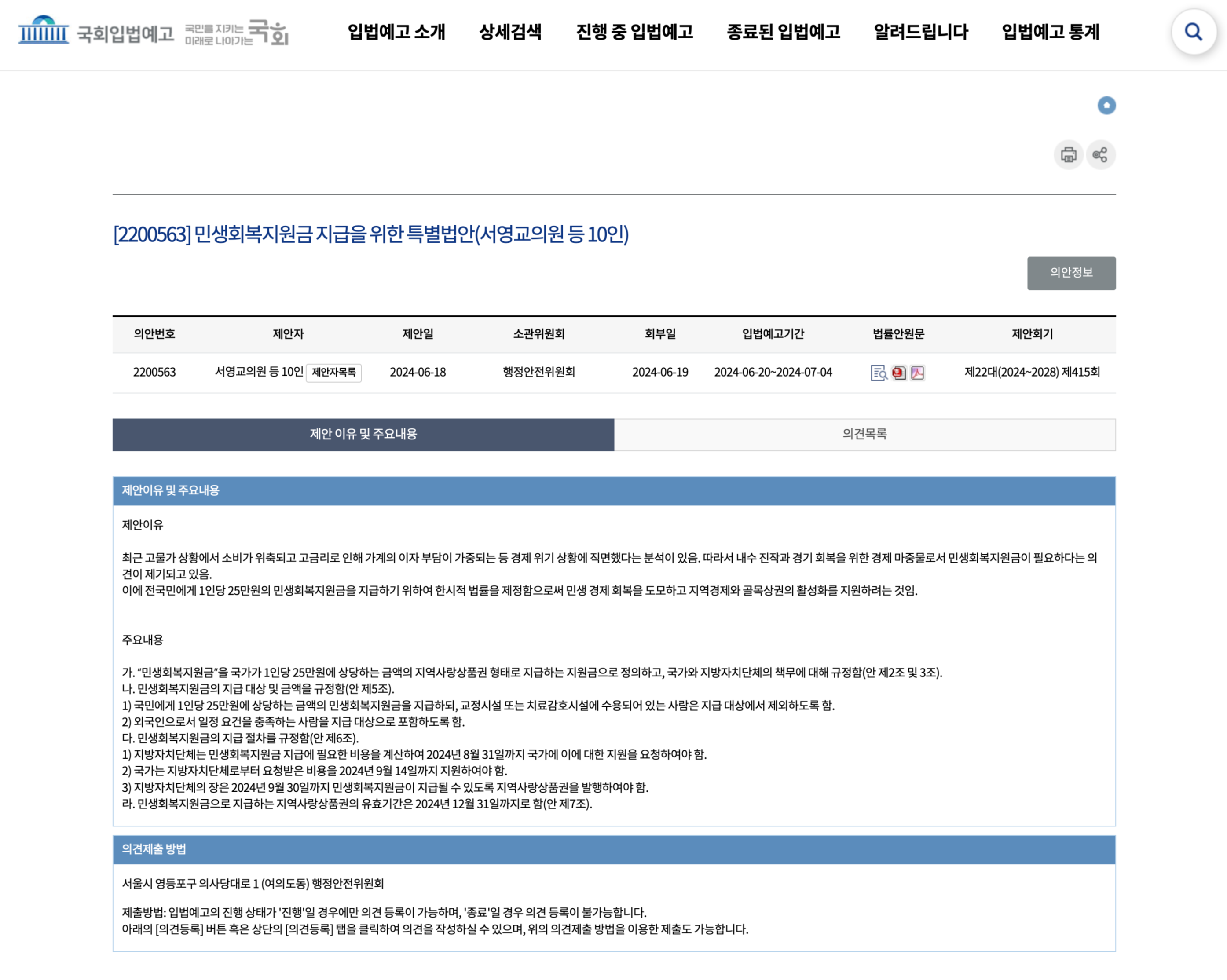The width and height of the screenshot is (1227, 980).
Task: Select bill number 2200563 in the table
Action: click(x=154, y=373)
